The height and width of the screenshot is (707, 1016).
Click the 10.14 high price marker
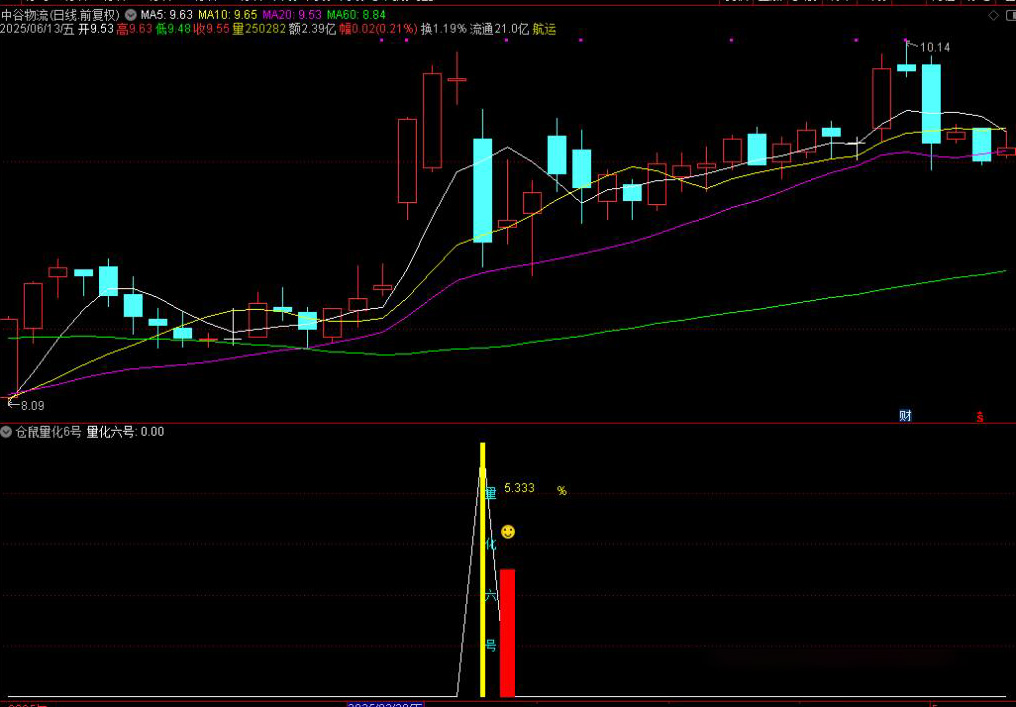pyautogui.click(x=934, y=47)
